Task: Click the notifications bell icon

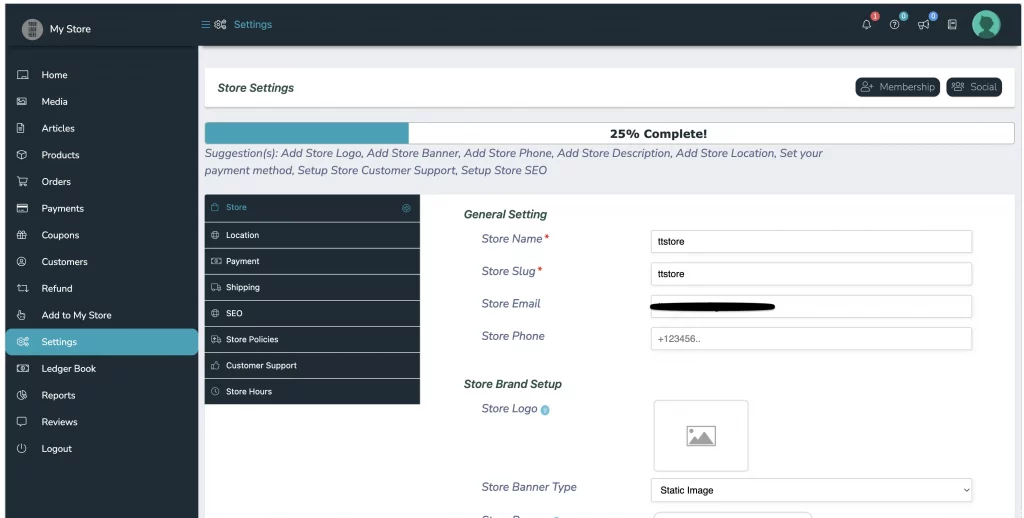Action: point(866,25)
